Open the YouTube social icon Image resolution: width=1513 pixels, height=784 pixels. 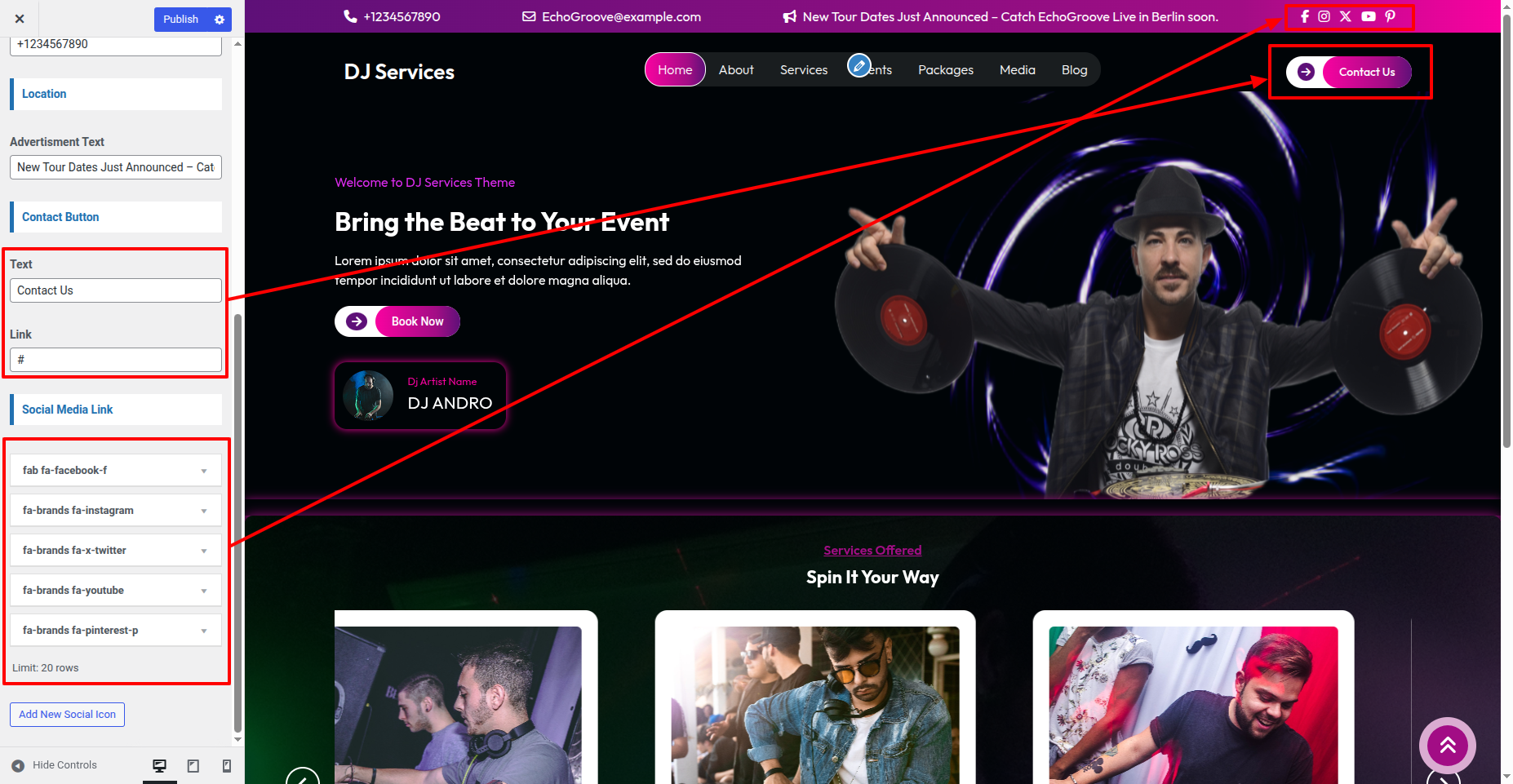point(1368,16)
